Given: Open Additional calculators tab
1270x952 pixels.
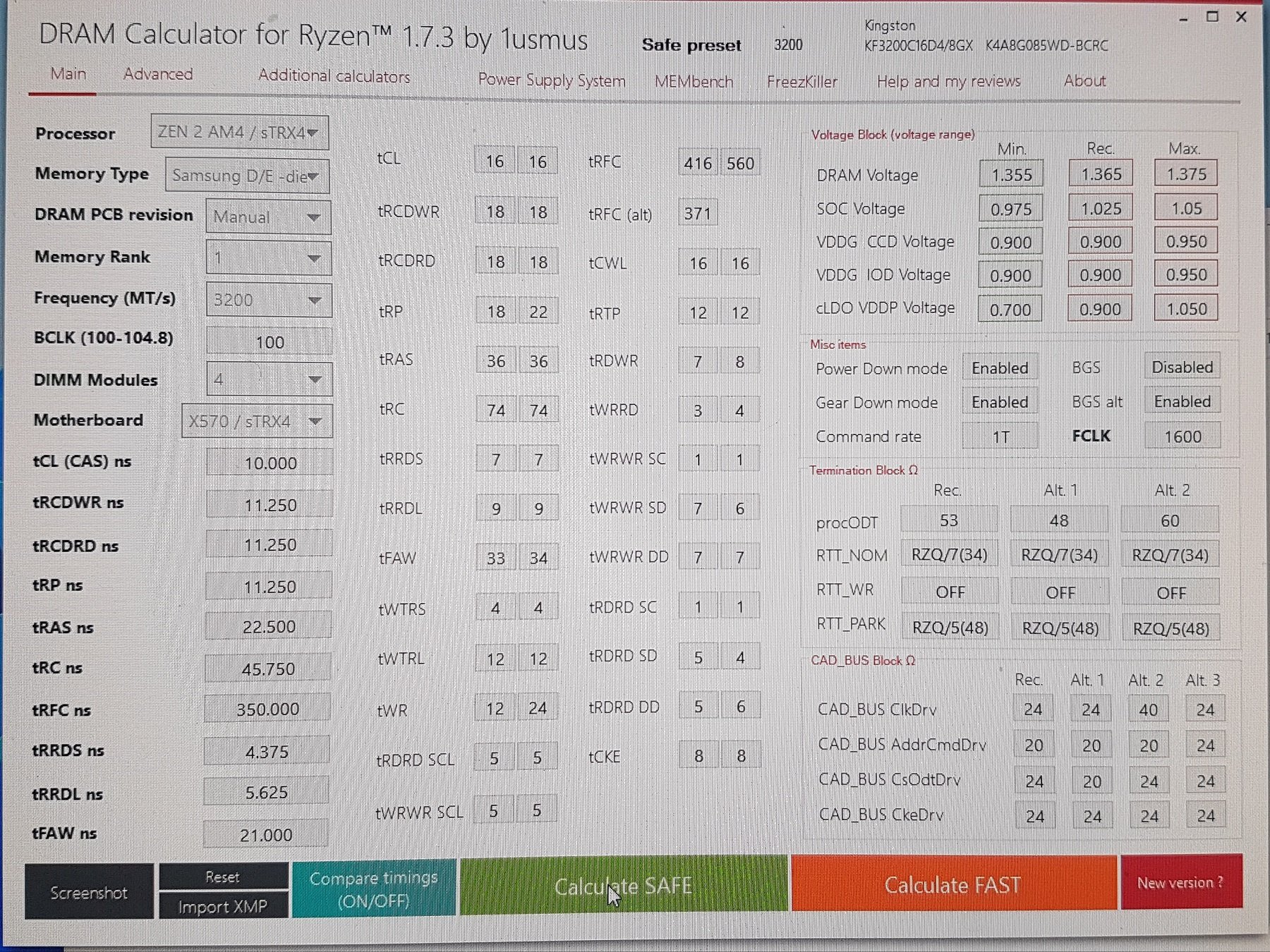Looking at the screenshot, I should click(334, 76).
